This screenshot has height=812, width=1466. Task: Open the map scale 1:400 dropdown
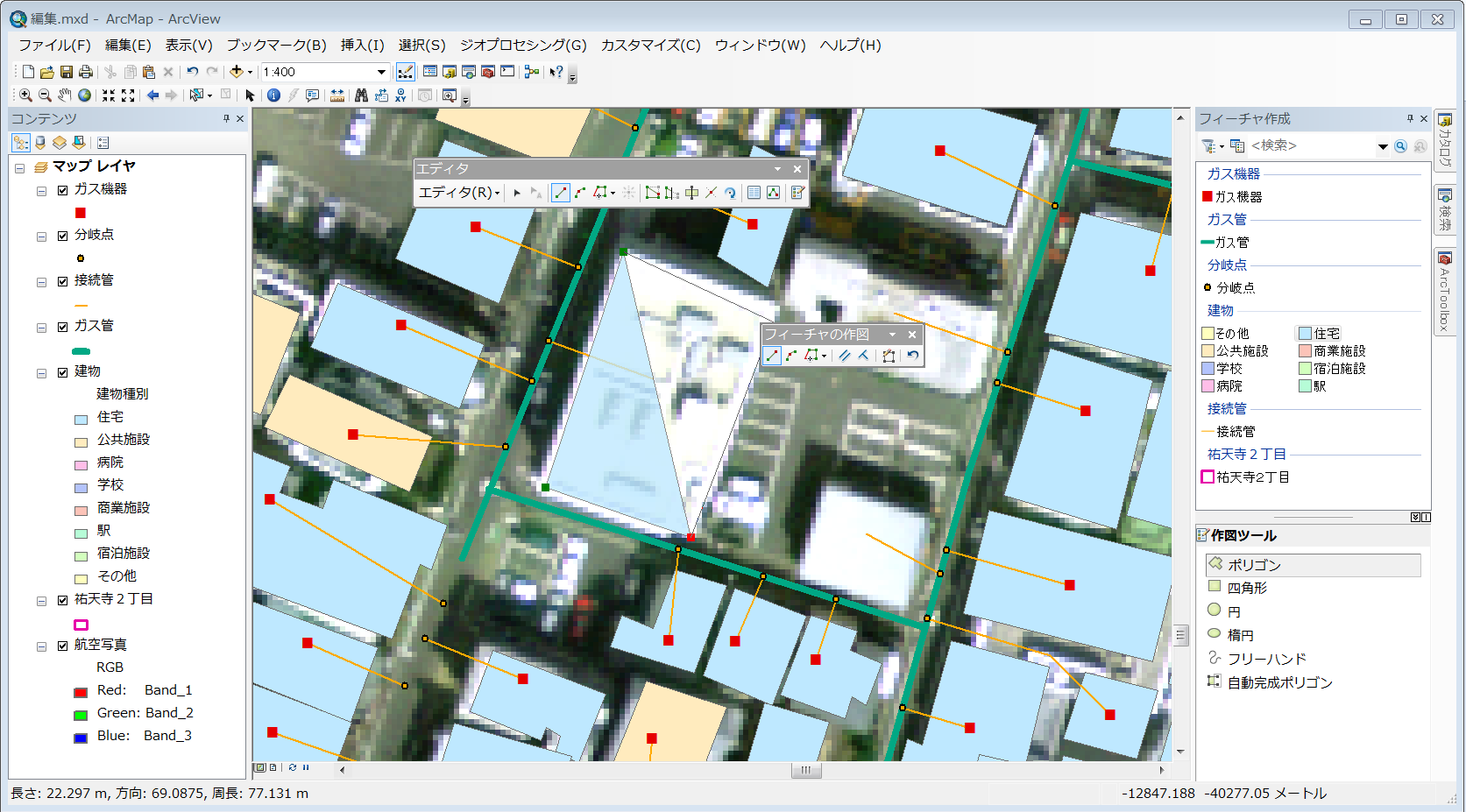click(381, 72)
